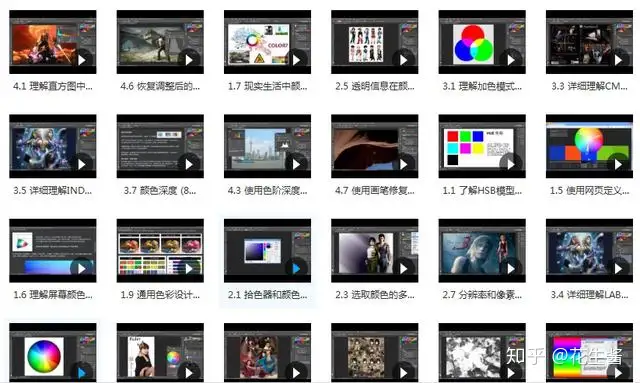Image resolution: width=640 pixels, height=383 pixels.
Task: Play the 3.4 详细理解LAB video
Action: 618,268
